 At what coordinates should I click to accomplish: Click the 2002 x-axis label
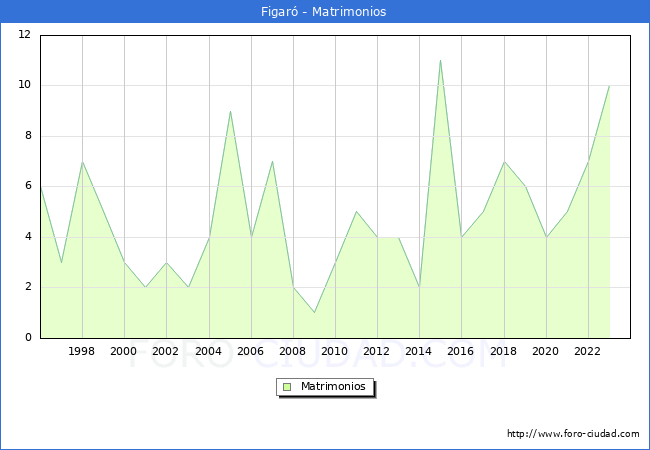165,351
